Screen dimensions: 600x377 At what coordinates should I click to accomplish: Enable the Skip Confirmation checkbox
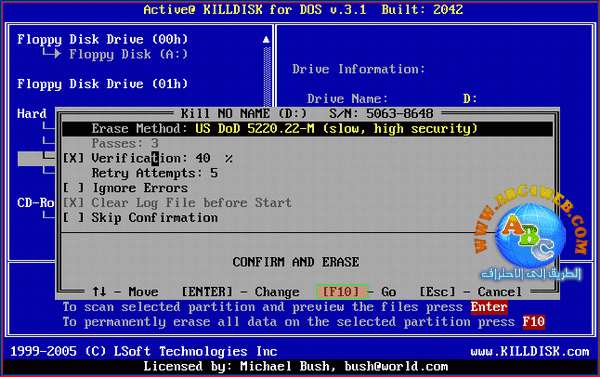(x=73, y=217)
